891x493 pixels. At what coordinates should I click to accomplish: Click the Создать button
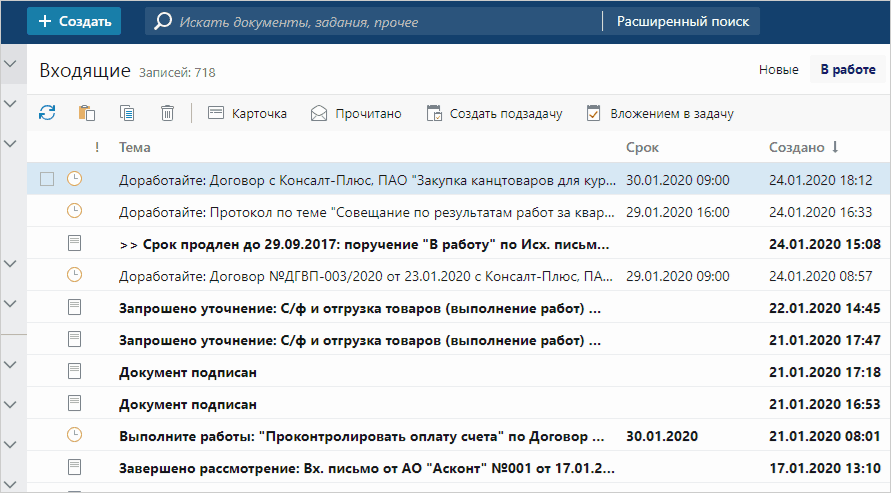[x=74, y=21]
